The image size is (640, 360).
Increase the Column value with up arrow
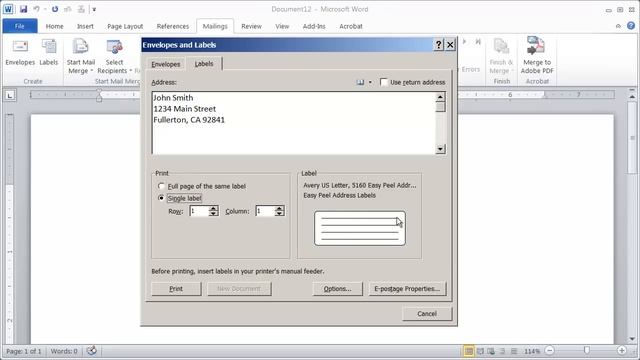click(279, 208)
